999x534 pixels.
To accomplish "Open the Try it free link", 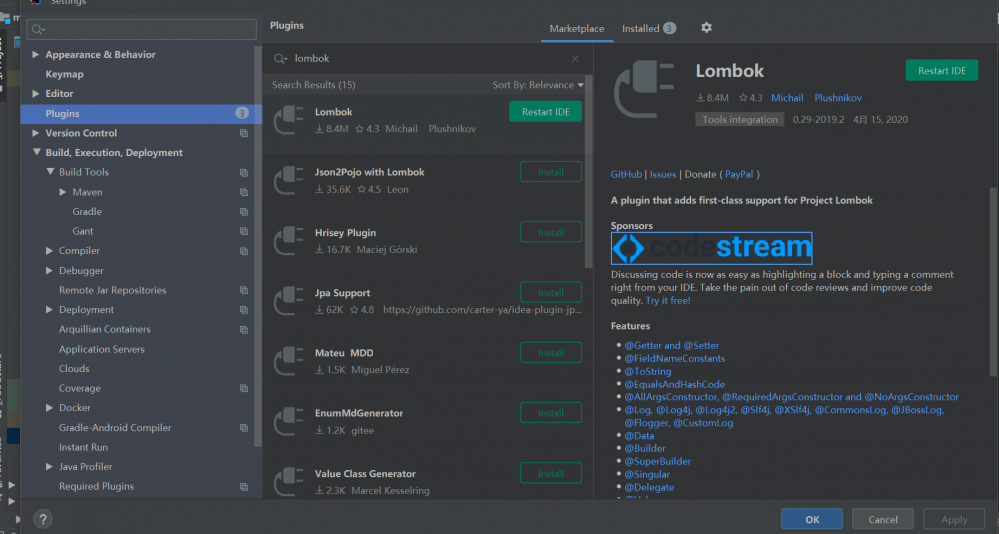I will click(668, 301).
